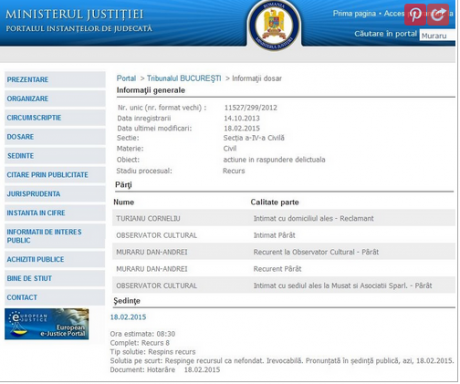Click the red share arrow icon

coord(438,15)
